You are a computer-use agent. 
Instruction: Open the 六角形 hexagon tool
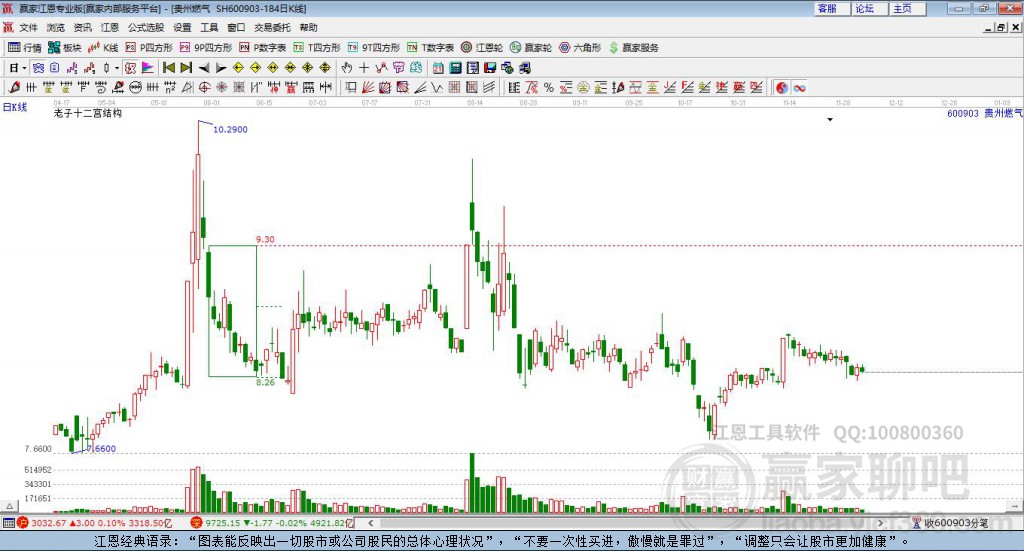(580, 48)
